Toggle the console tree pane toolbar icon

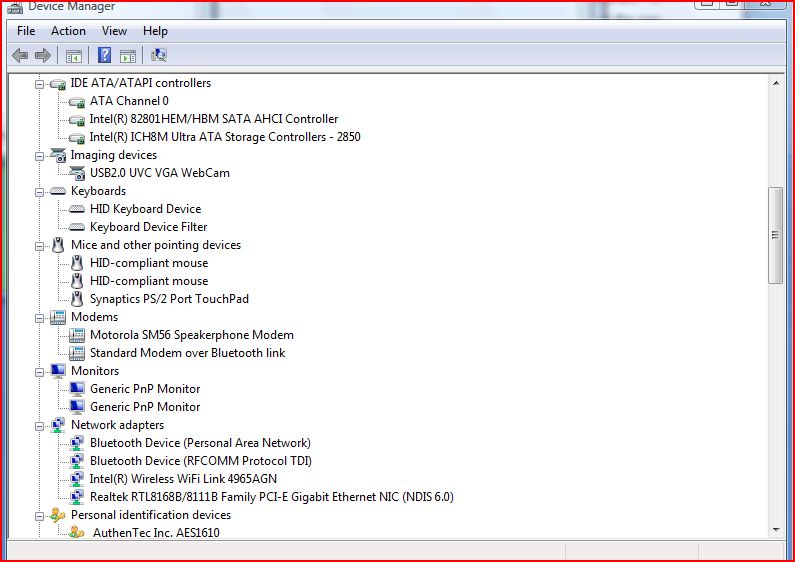tap(74, 56)
